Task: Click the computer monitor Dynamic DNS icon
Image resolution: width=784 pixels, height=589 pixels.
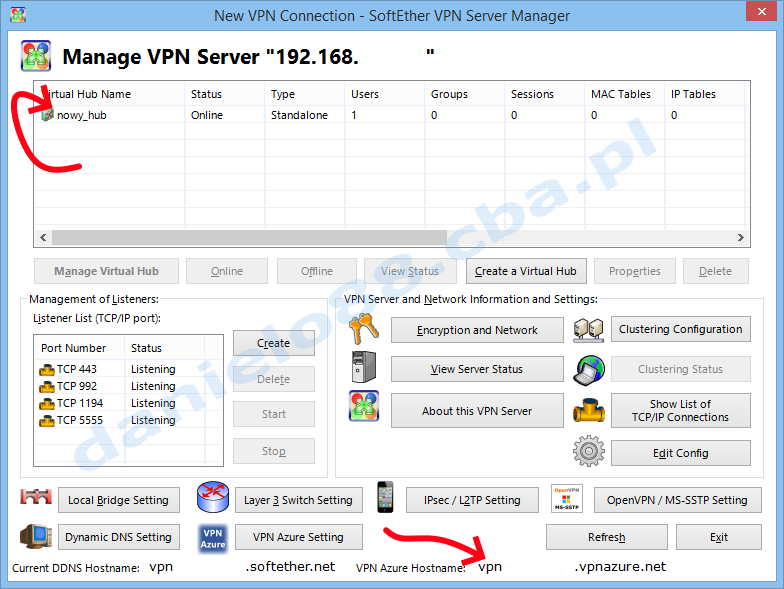Action: click(36, 536)
